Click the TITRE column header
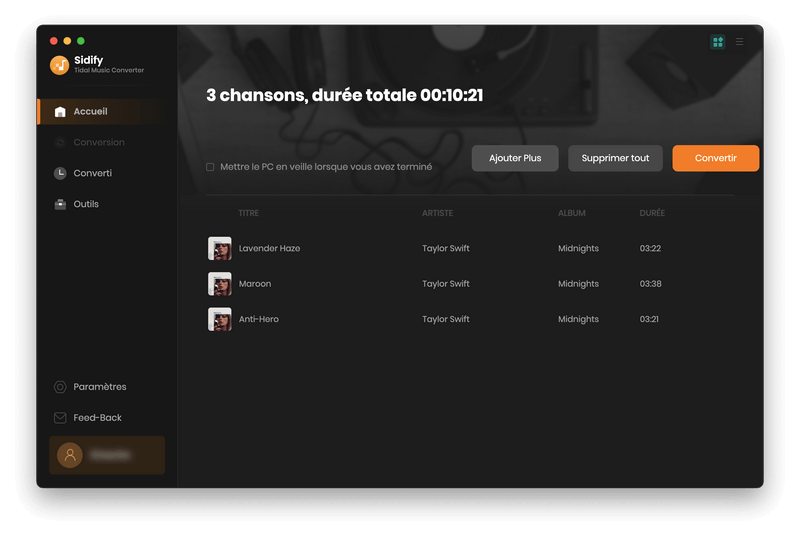 tap(248, 213)
